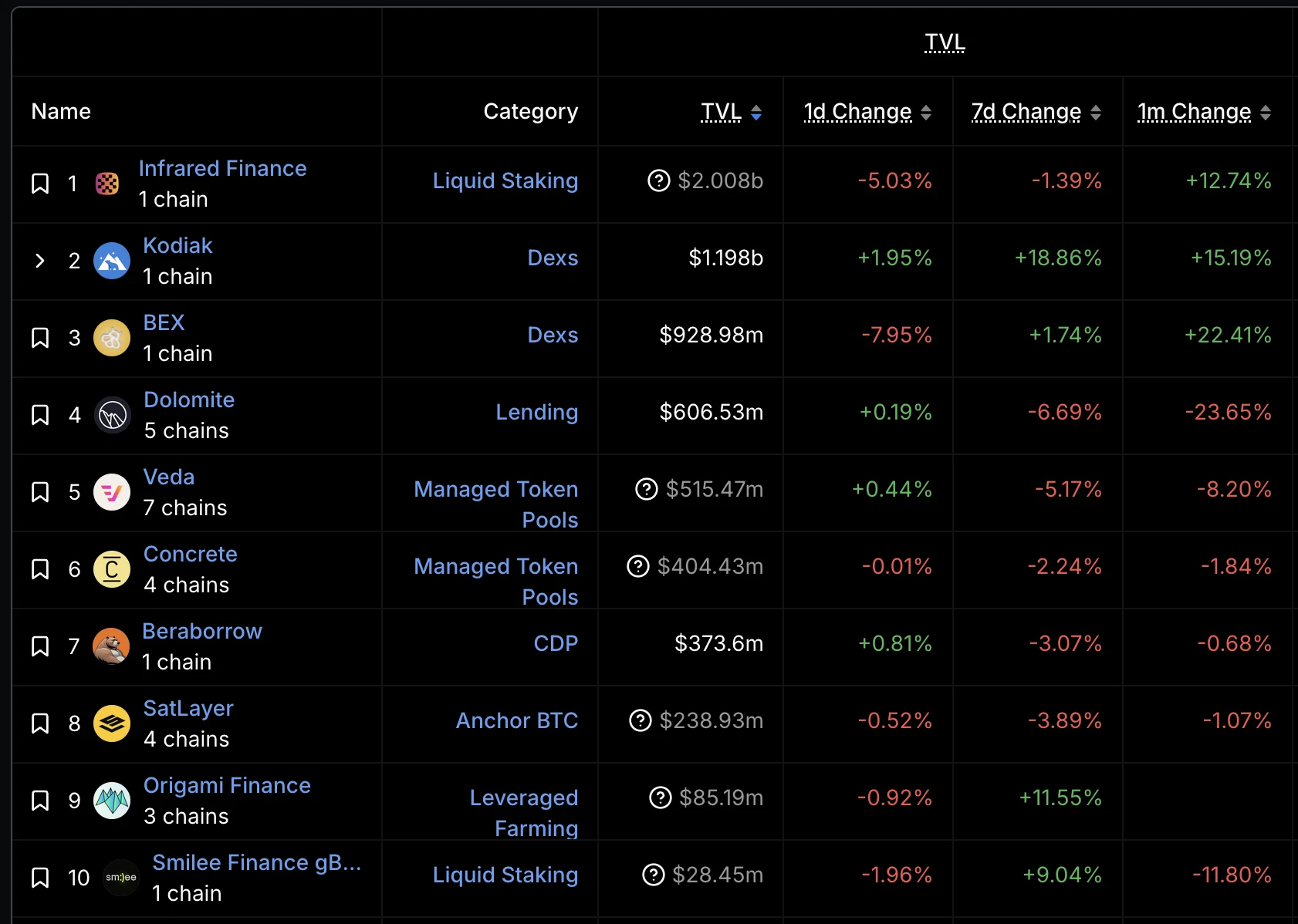Click the SatLayer stacked-layers logo

click(x=112, y=723)
